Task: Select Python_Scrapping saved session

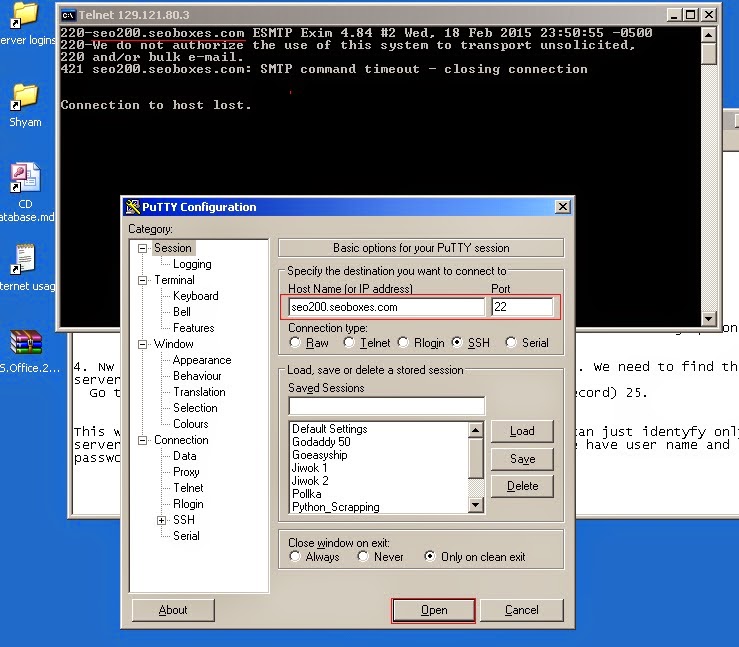Action: (336, 507)
